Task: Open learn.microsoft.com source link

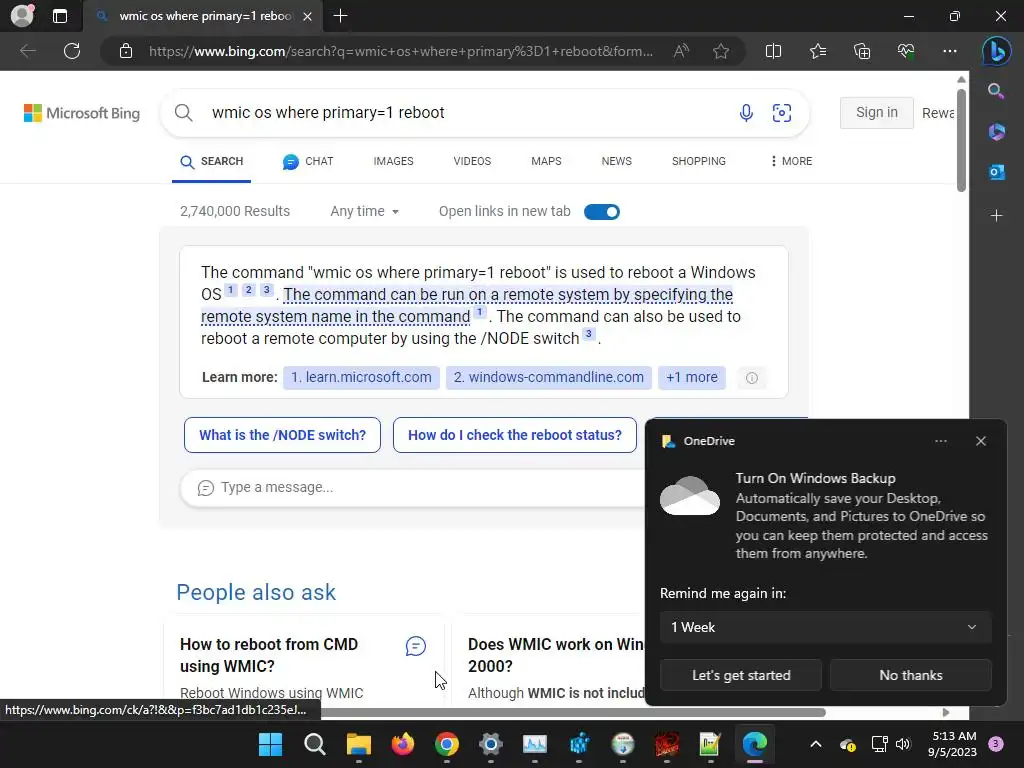Action: click(x=361, y=377)
